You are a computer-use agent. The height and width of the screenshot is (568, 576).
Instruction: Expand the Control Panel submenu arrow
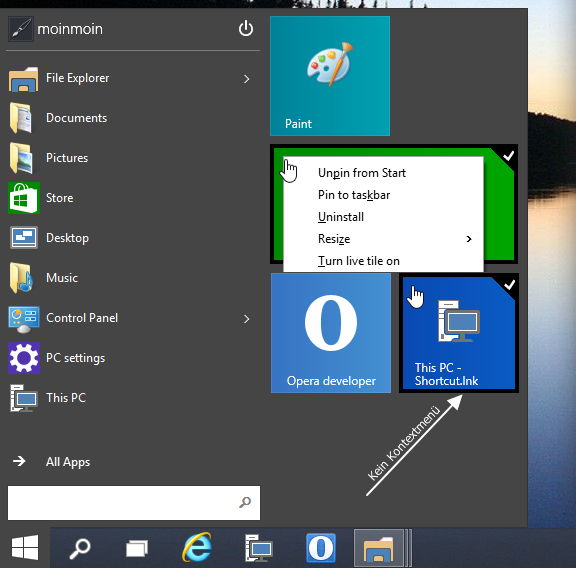pyautogui.click(x=246, y=319)
